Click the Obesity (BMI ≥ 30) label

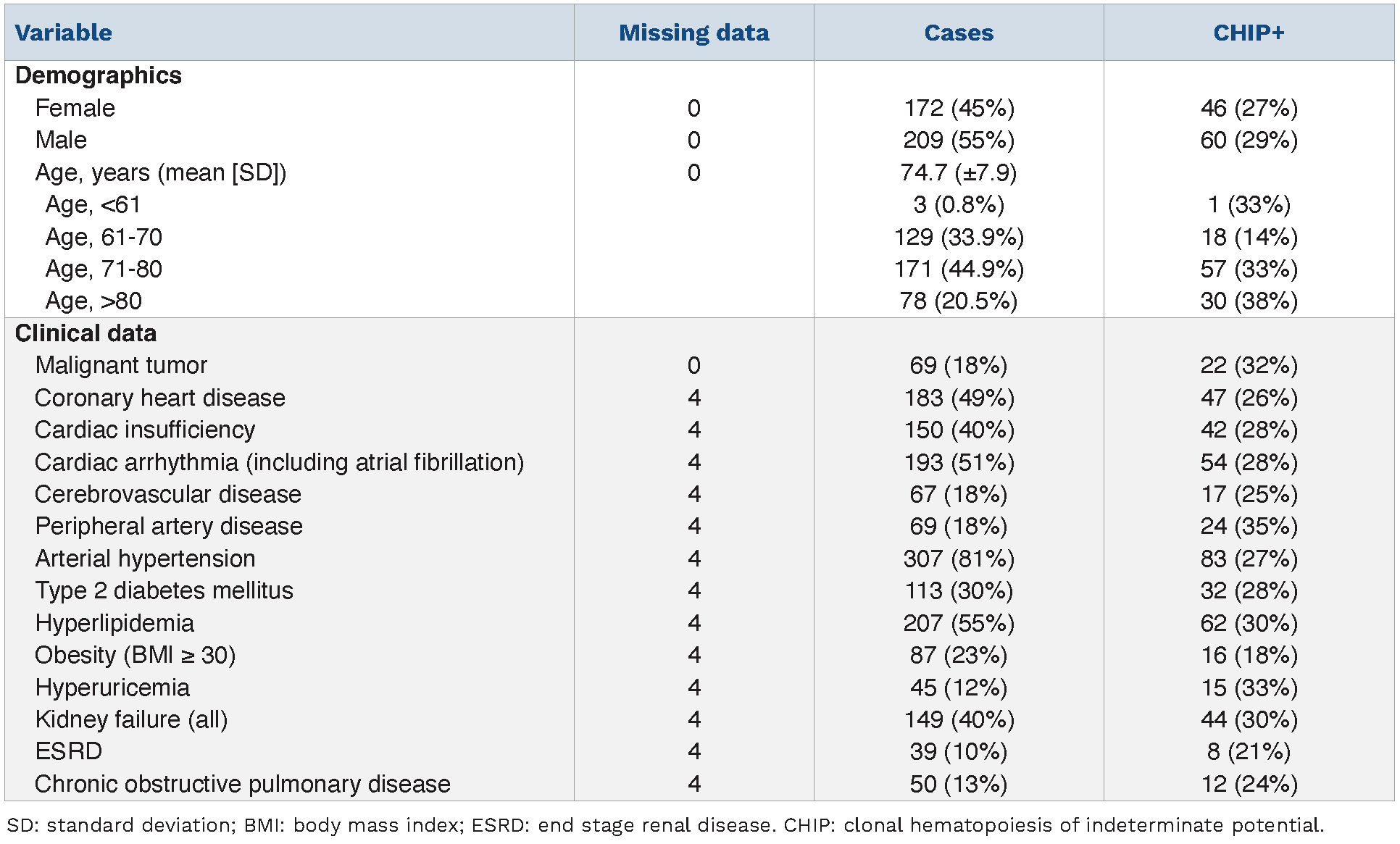[x=136, y=655]
